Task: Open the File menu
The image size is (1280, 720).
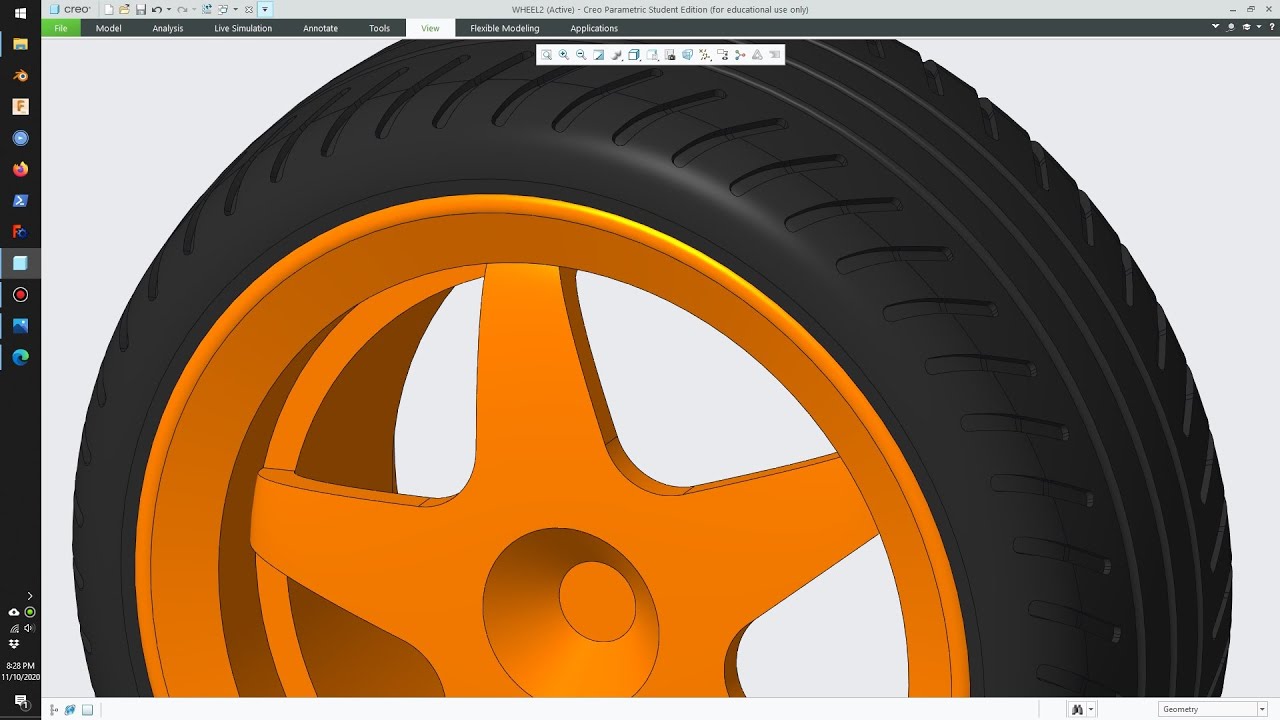Action: coord(61,28)
